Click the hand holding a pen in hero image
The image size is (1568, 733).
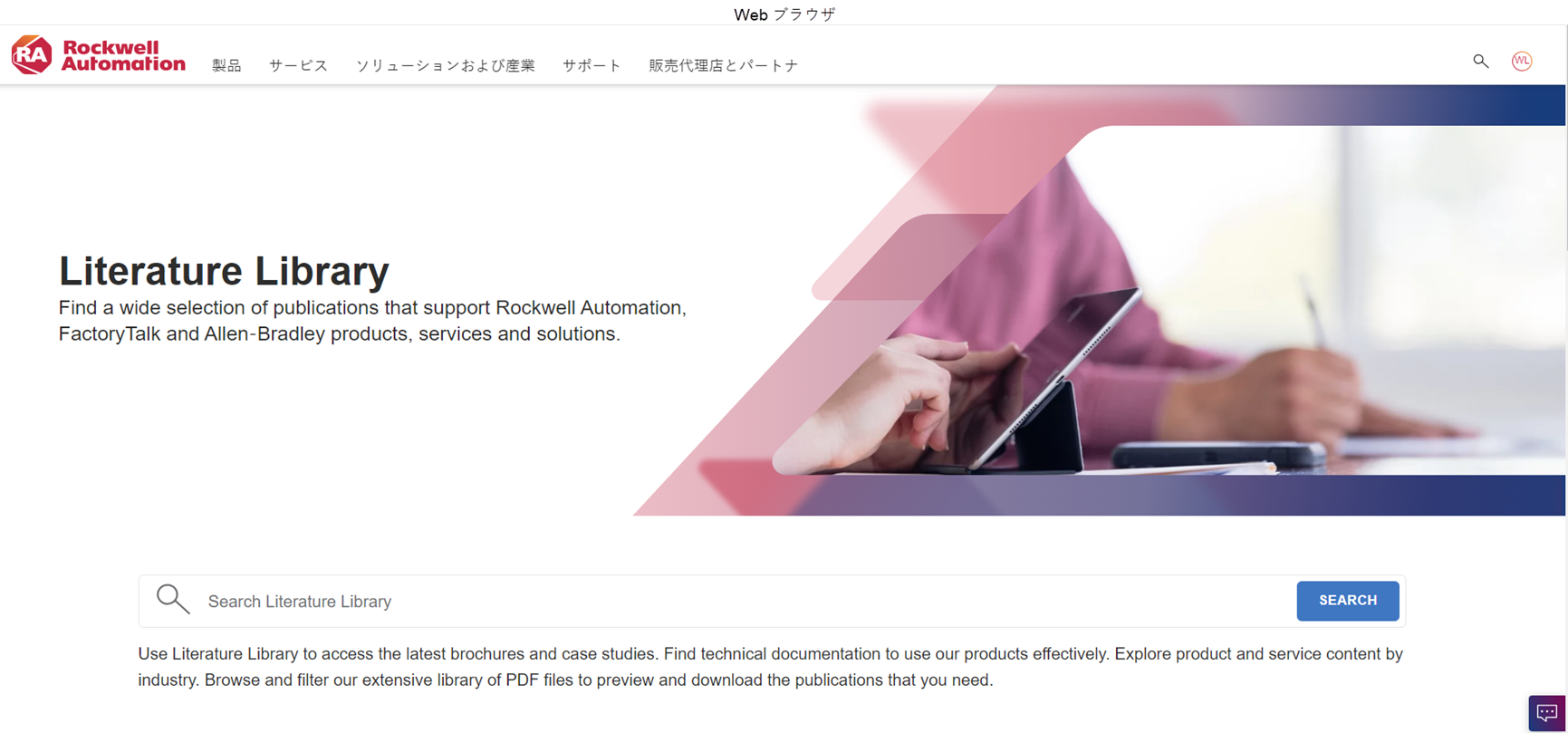point(1286,381)
